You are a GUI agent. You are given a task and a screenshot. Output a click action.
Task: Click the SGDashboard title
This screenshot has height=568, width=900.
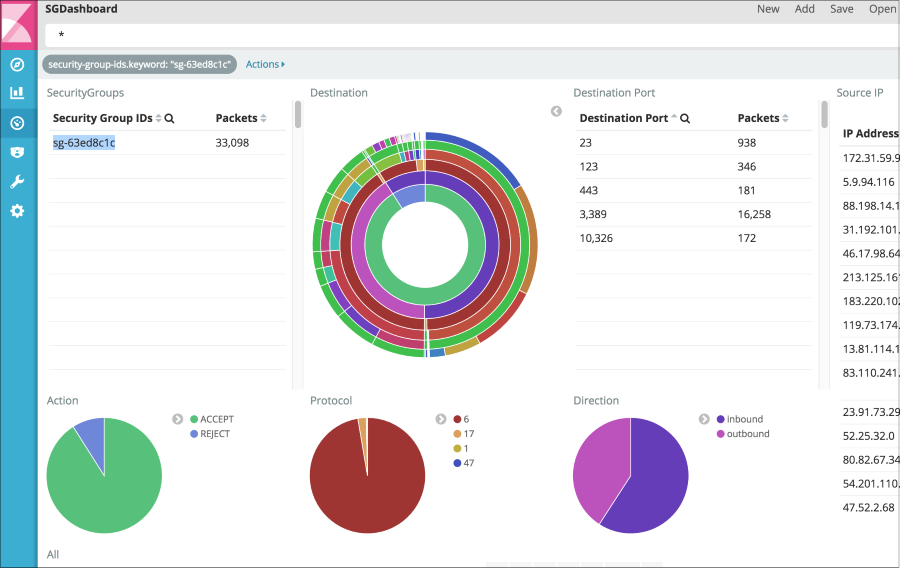81,9
